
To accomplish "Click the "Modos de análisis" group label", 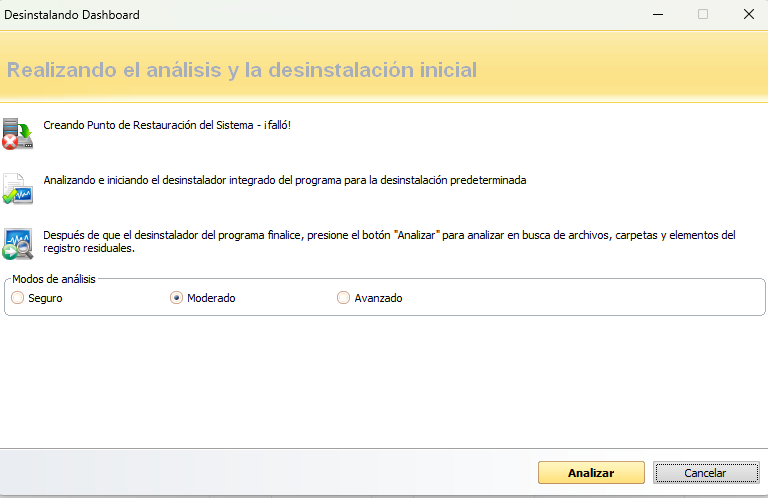I will point(54,279).
